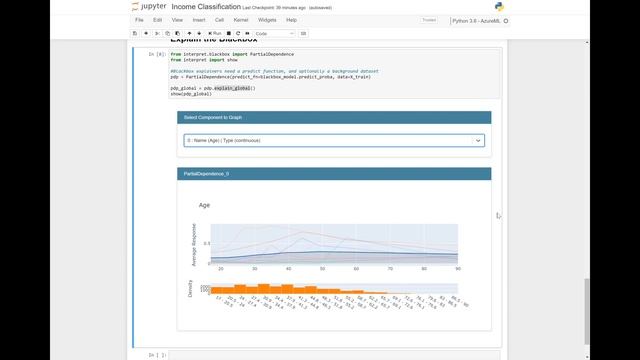Click the Density axis label
640x360 pixels.
(x=190, y=289)
